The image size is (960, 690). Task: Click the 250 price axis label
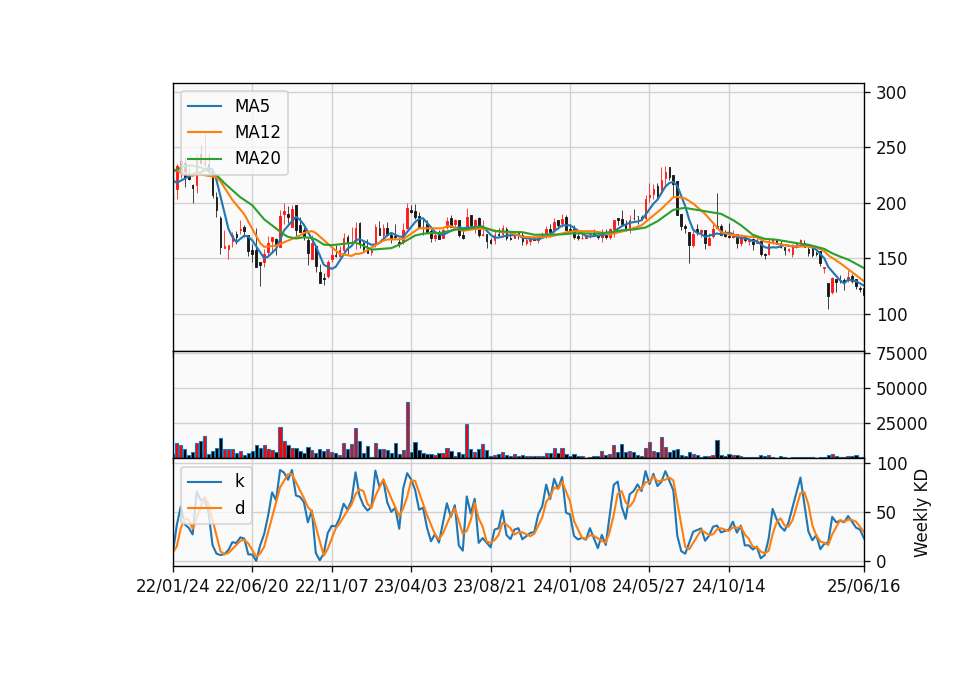click(891, 148)
